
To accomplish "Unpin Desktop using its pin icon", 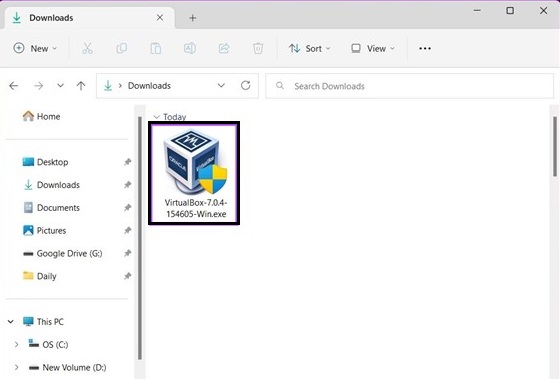I will tap(128, 162).
